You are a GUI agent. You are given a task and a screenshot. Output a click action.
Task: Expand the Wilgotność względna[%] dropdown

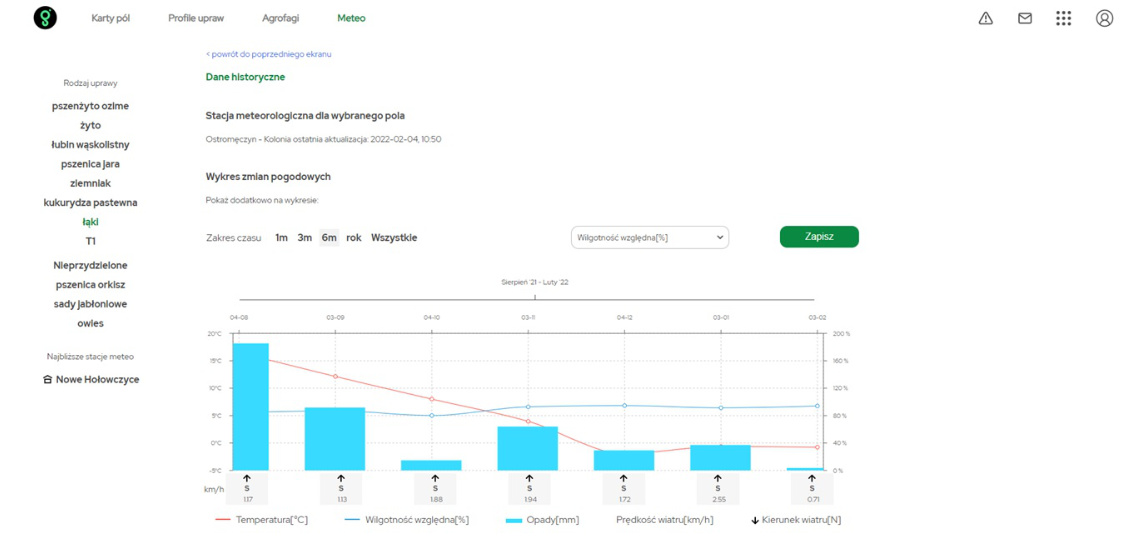coord(649,238)
